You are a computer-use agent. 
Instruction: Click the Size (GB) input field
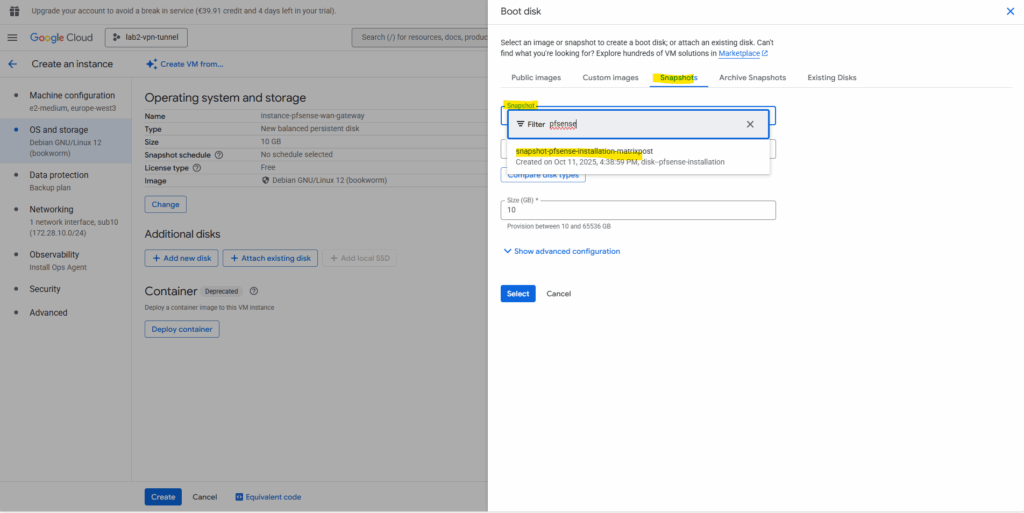[x=638, y=210]
